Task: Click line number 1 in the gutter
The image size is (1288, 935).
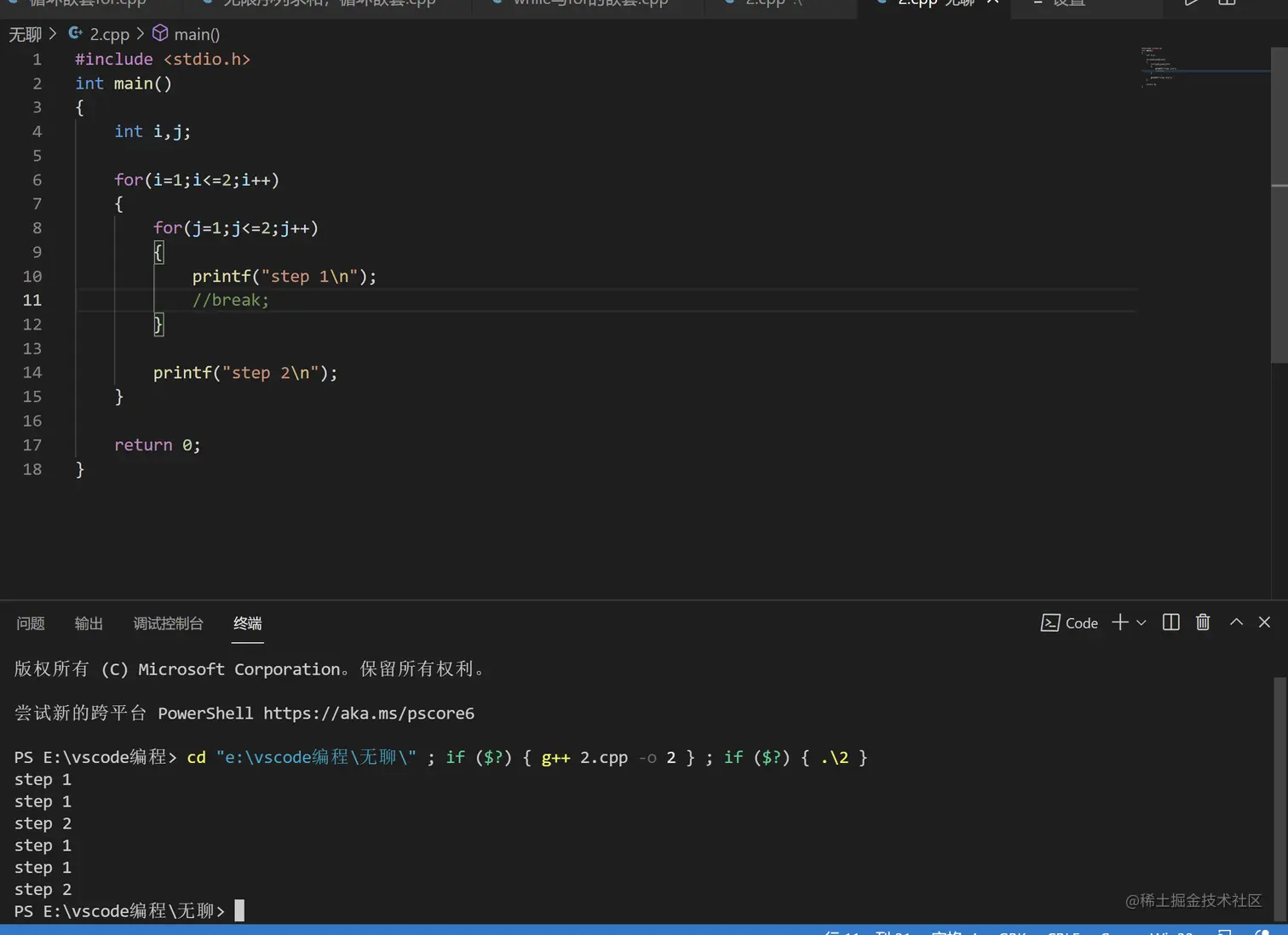Action: pos(37,60)
